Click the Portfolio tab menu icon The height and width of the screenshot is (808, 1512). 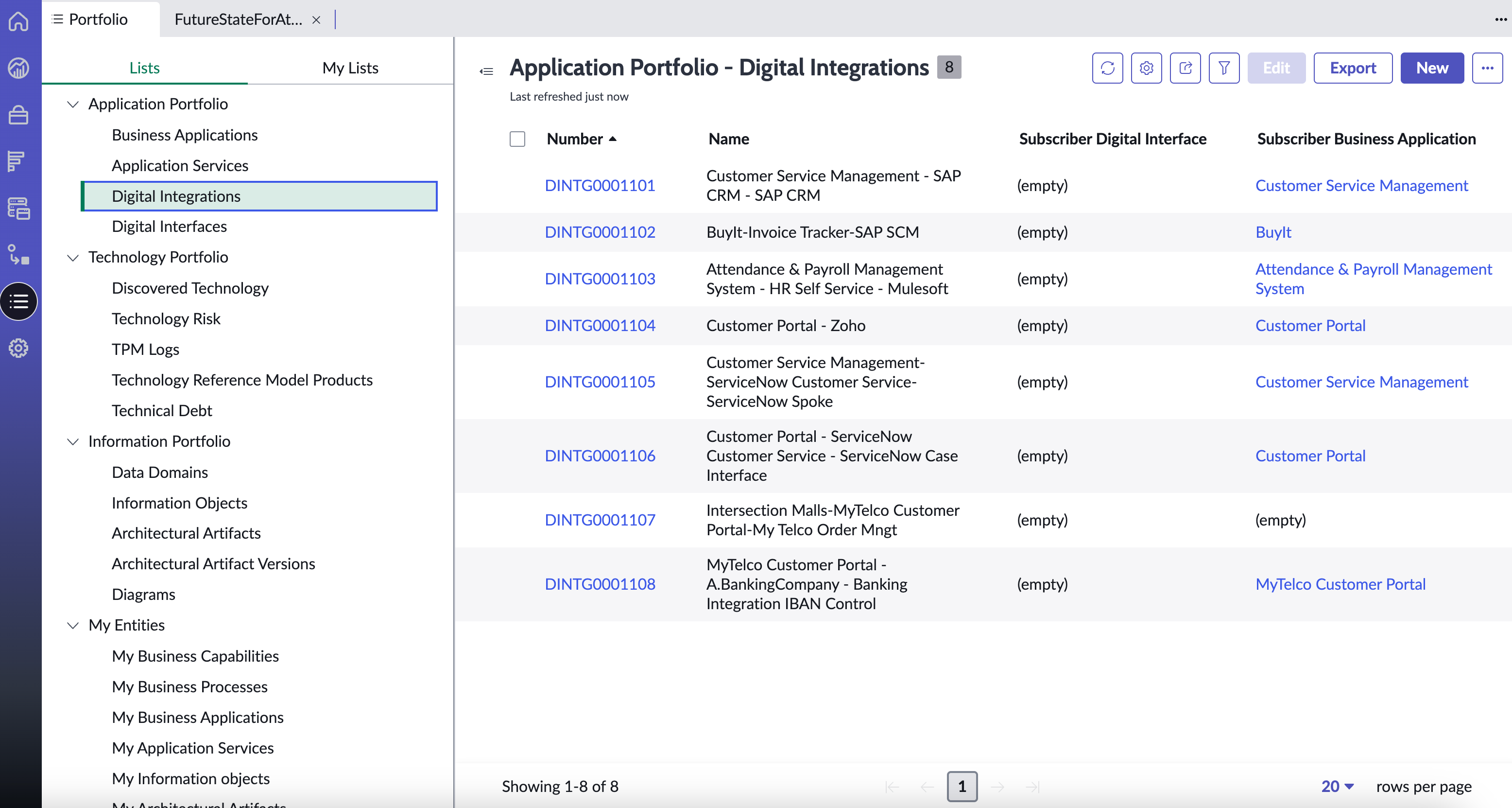click(x=57, y=19)
